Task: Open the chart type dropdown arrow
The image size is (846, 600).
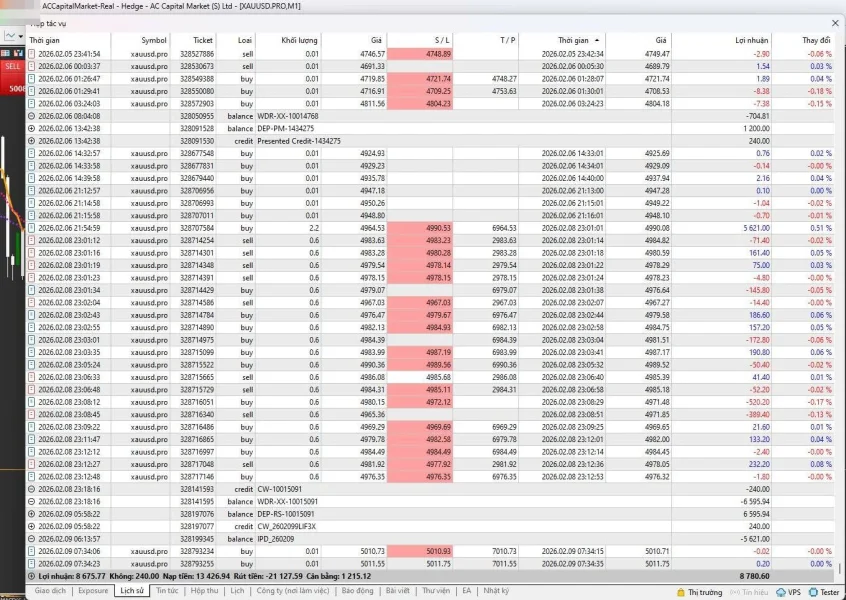Action: (21, 36)
